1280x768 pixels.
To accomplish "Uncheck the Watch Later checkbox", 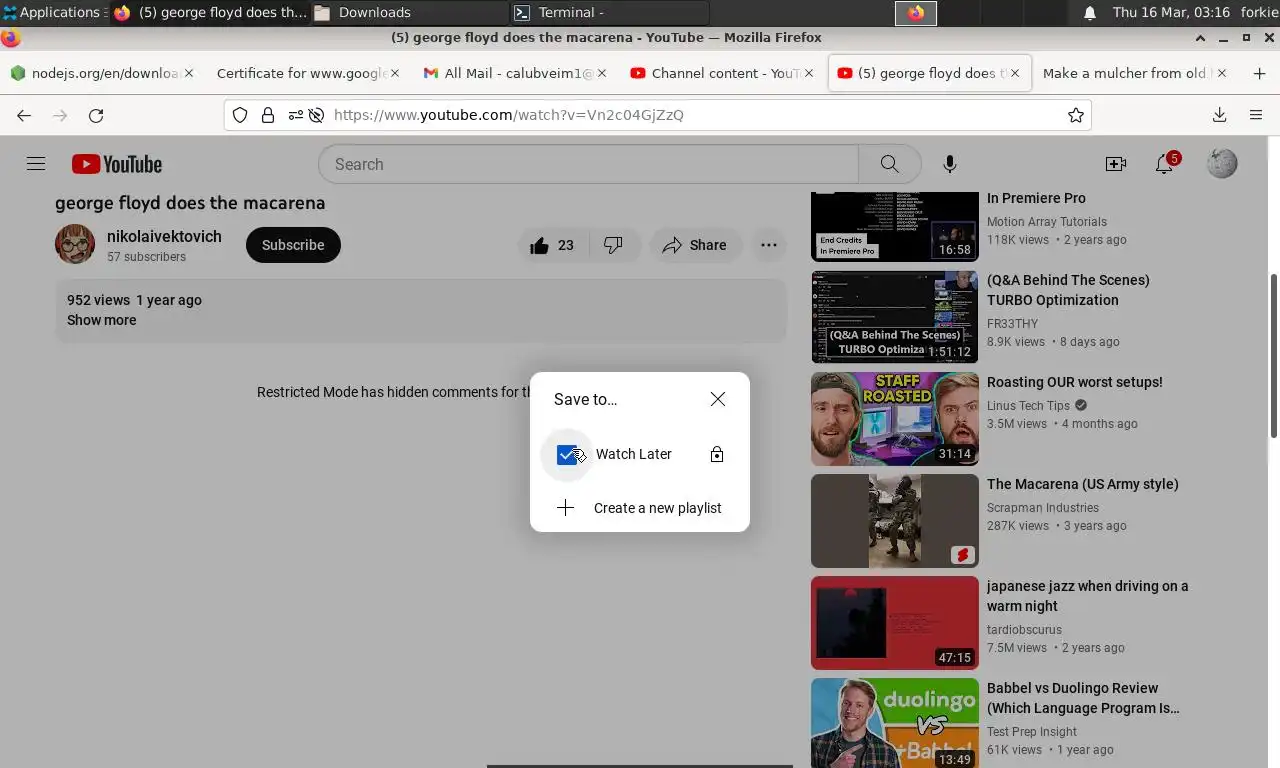I will (x=567, y=455).
